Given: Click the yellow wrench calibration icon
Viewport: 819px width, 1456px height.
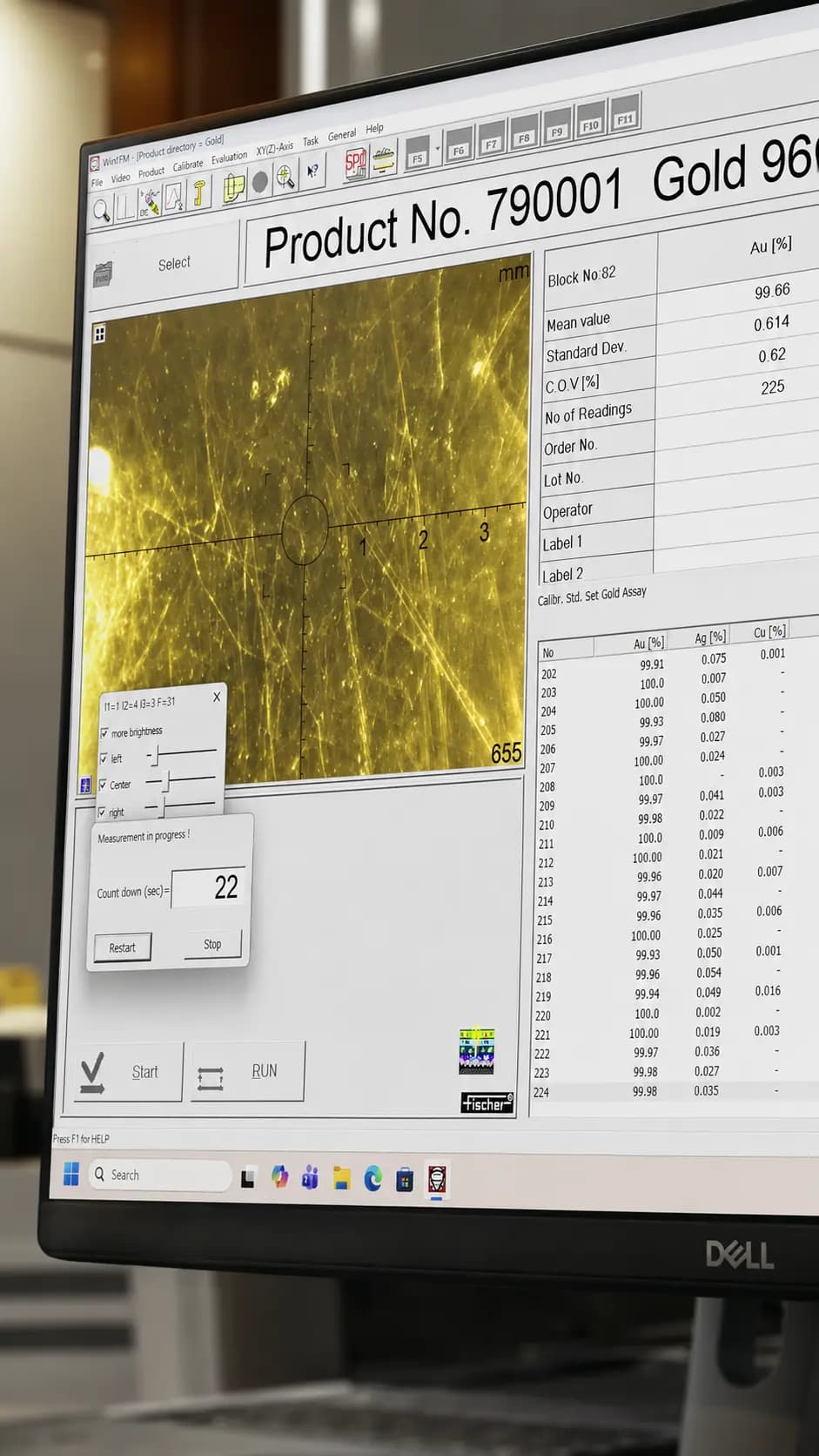Looking at the screenshot, I should pyautogui.click(x=199, y=192).
